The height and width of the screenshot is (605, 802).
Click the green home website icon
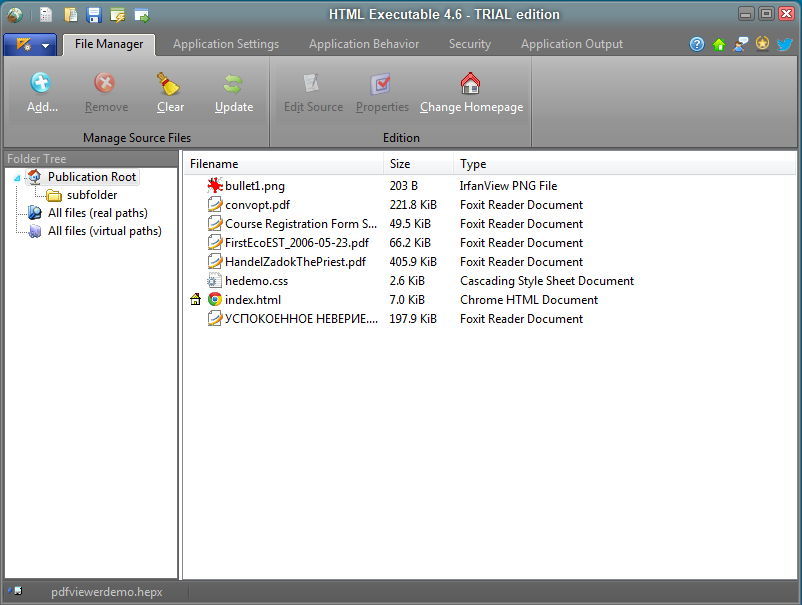[719, 44]
